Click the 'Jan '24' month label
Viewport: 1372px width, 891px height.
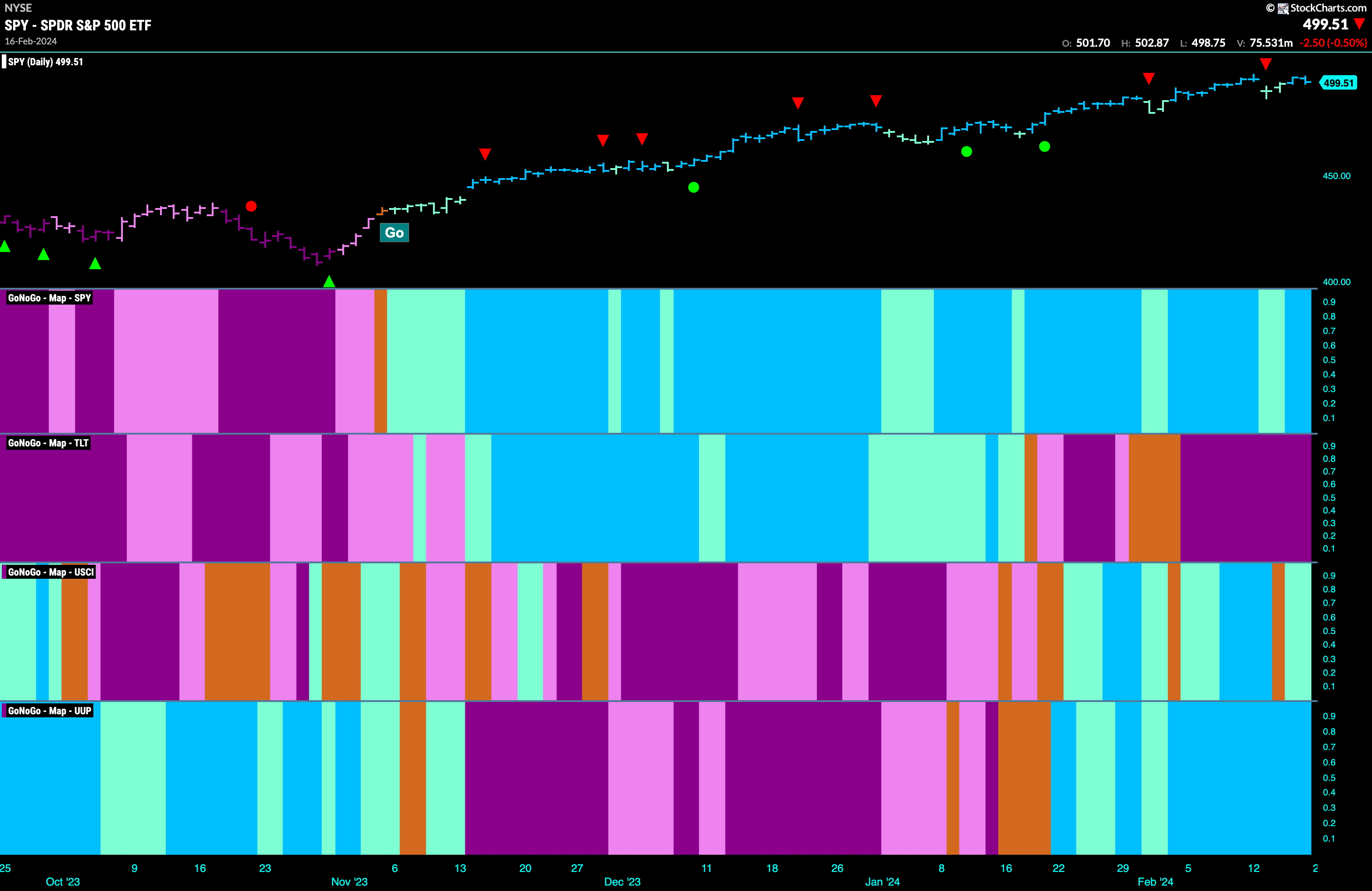pyautogui.click(x=882, y=882)
